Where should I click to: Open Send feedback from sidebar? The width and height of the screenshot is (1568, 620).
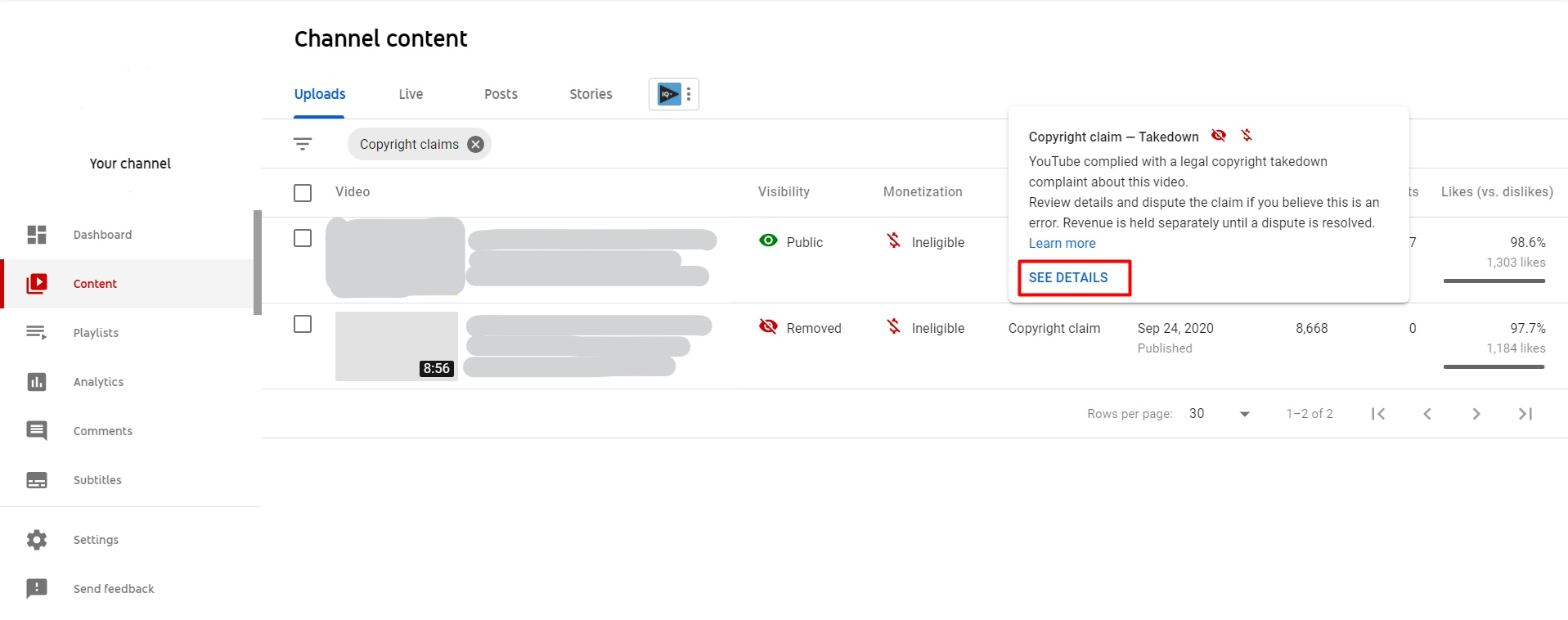(114, 589)
